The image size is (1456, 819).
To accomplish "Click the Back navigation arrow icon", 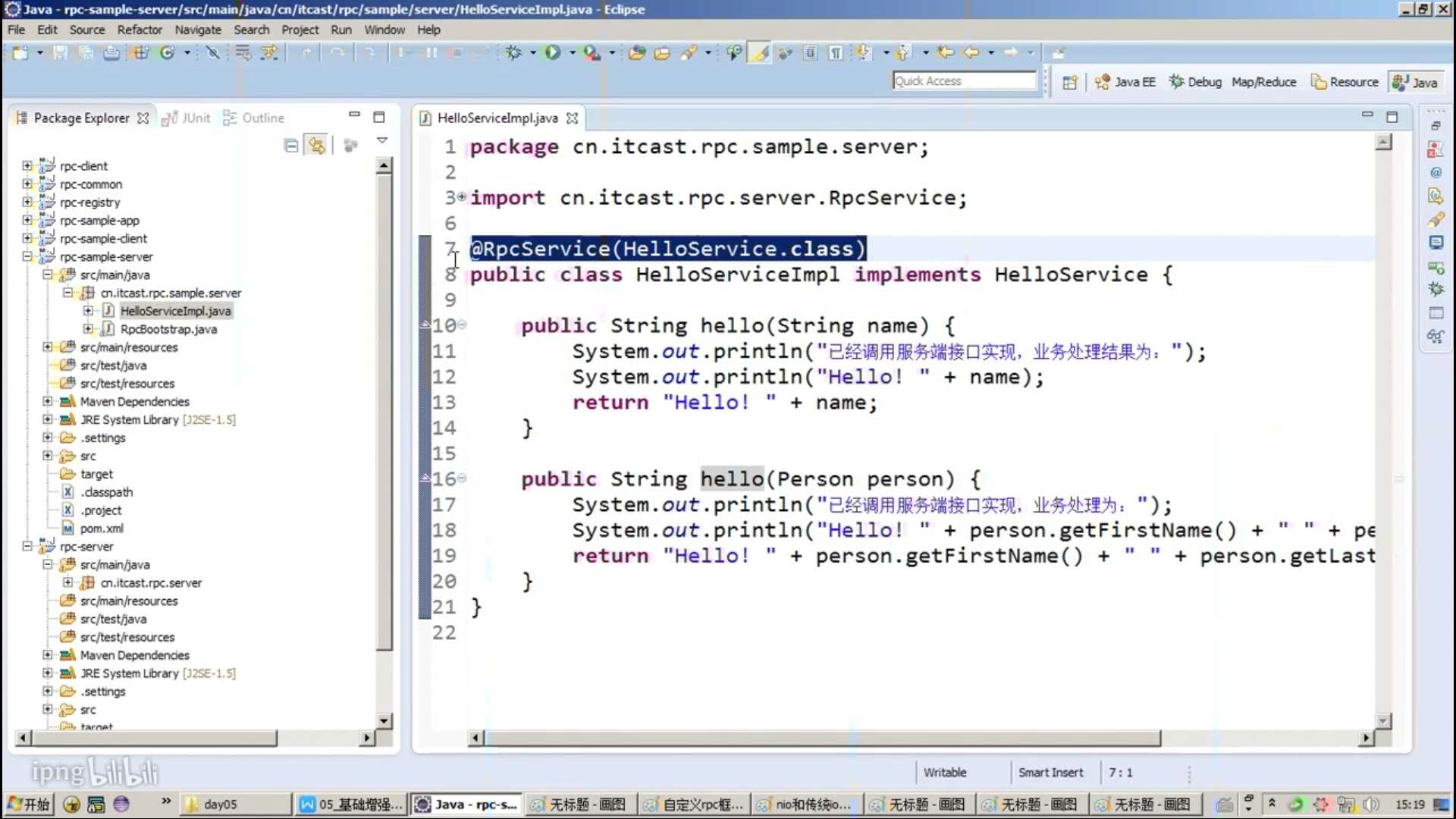I will click(x=971, y=52).
